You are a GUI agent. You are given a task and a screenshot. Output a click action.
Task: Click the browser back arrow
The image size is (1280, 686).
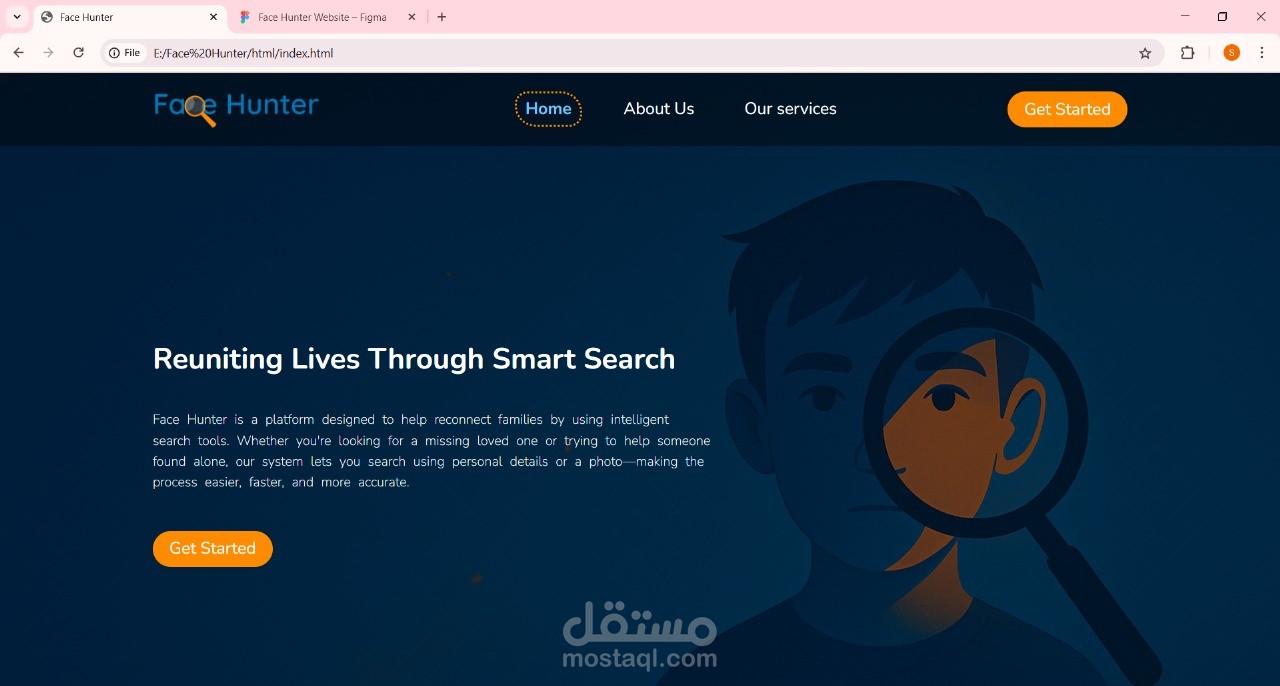(18, 53)
